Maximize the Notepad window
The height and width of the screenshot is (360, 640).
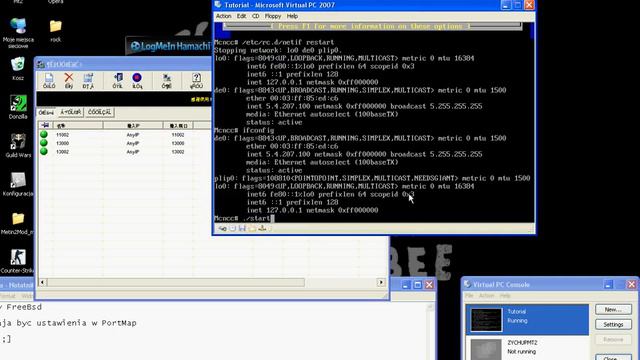click(x=418, y=284)
